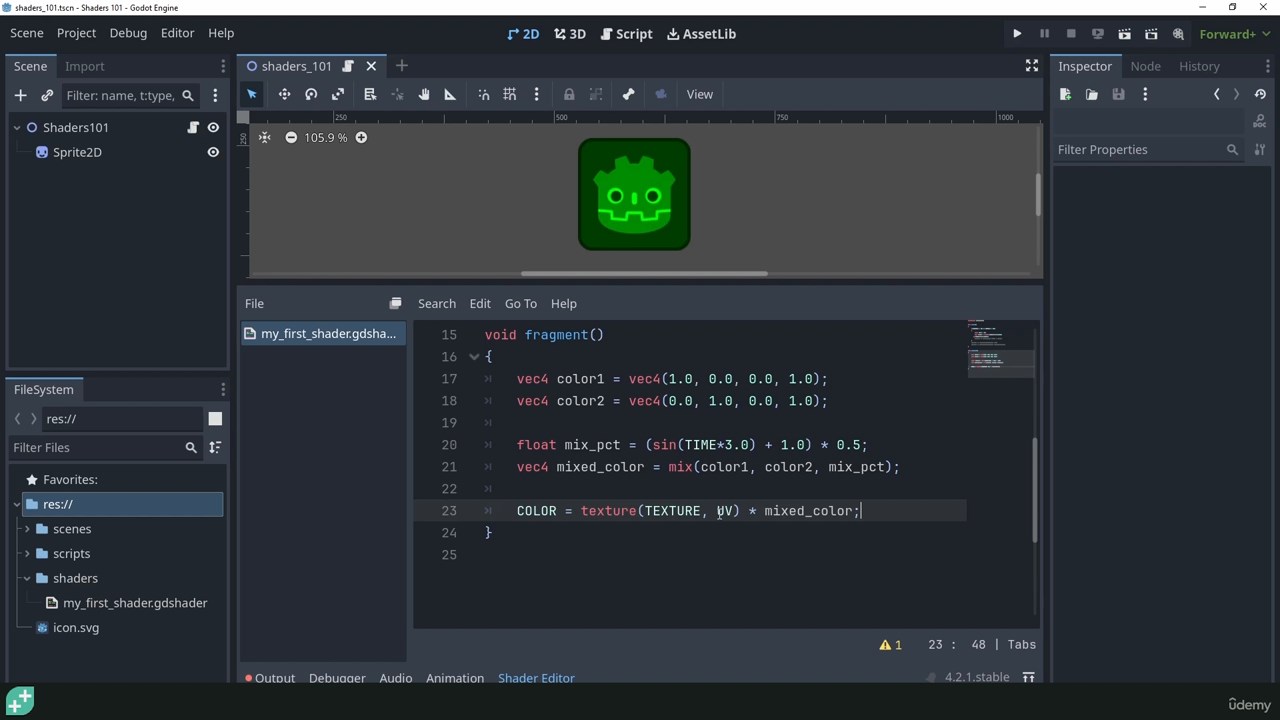Expand the scenes folder
Viewport: 1280px width, 720px height.
27,529
